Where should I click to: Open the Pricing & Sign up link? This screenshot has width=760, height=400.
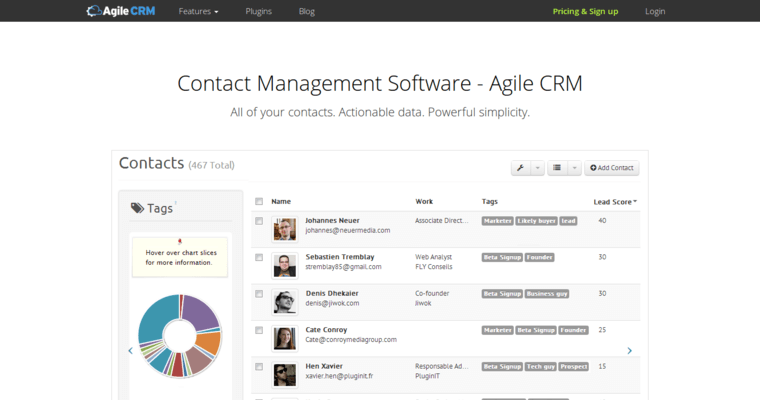585,11
